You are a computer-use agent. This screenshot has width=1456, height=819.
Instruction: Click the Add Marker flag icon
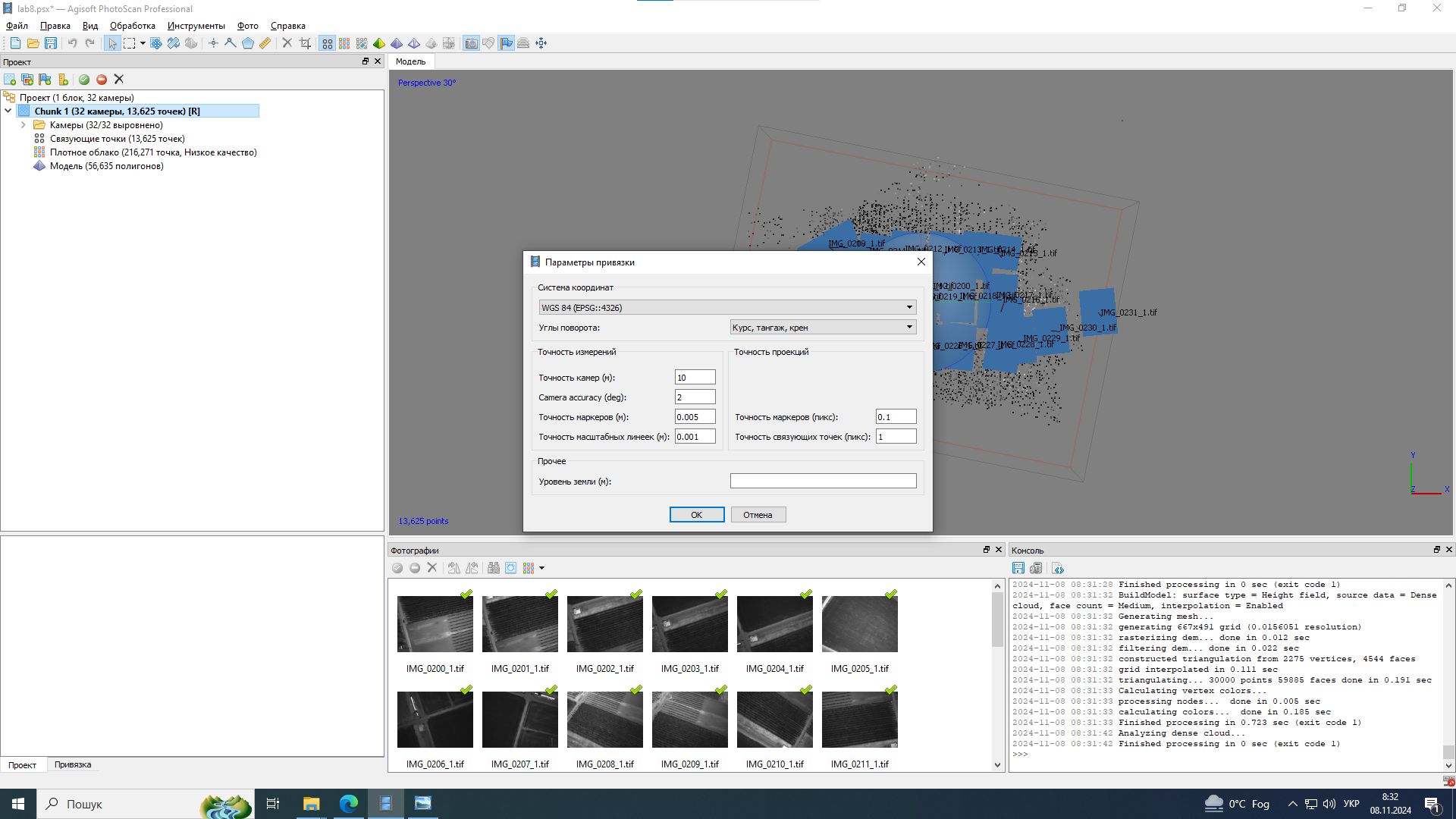point(45,80)
